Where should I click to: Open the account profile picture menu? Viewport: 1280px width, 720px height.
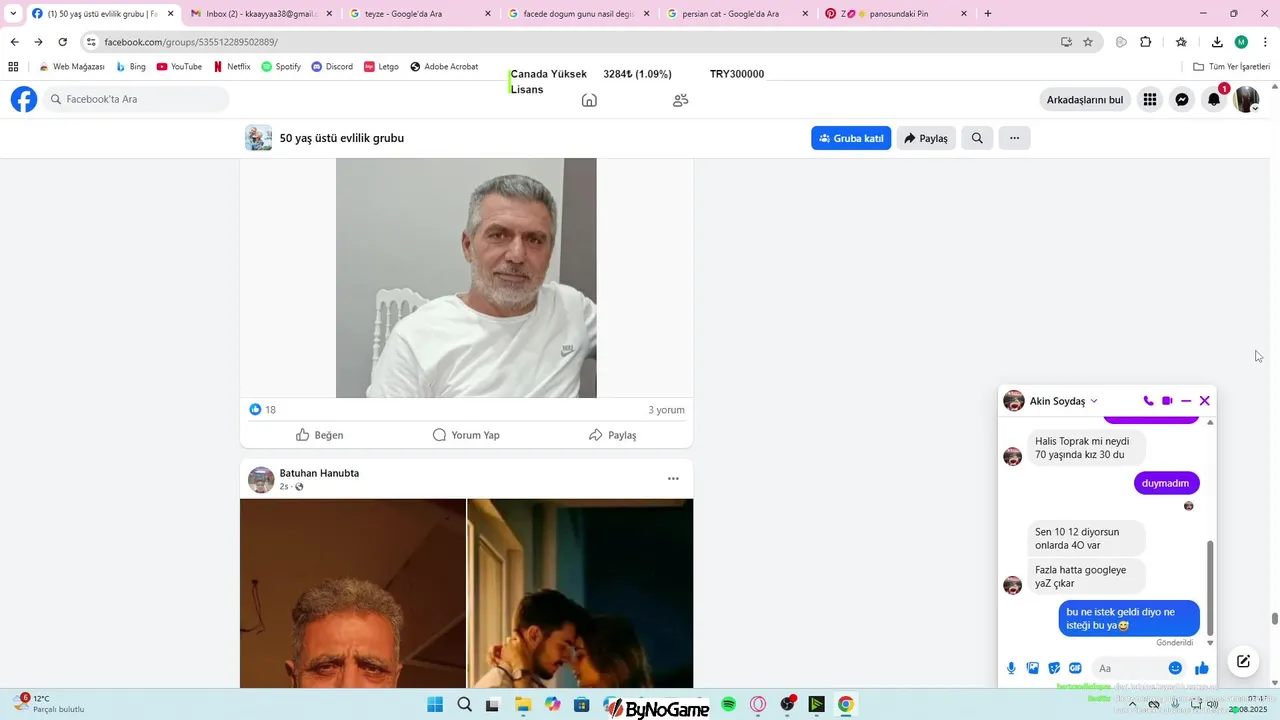(1246, 99)
